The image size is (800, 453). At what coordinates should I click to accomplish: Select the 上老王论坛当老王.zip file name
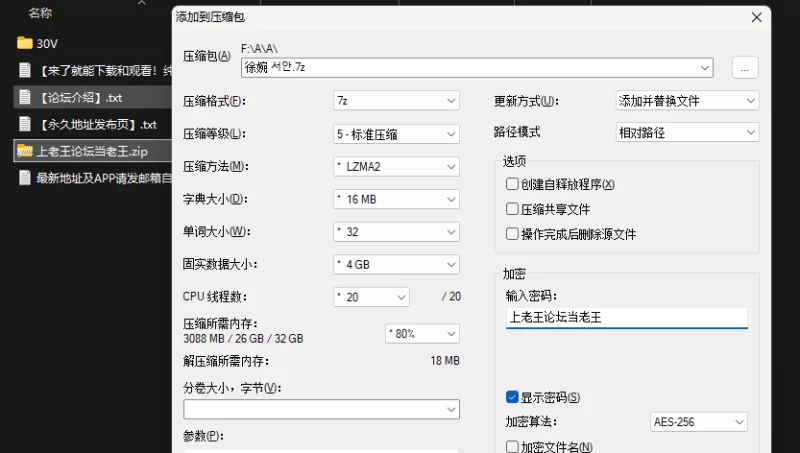pos(92,152)
